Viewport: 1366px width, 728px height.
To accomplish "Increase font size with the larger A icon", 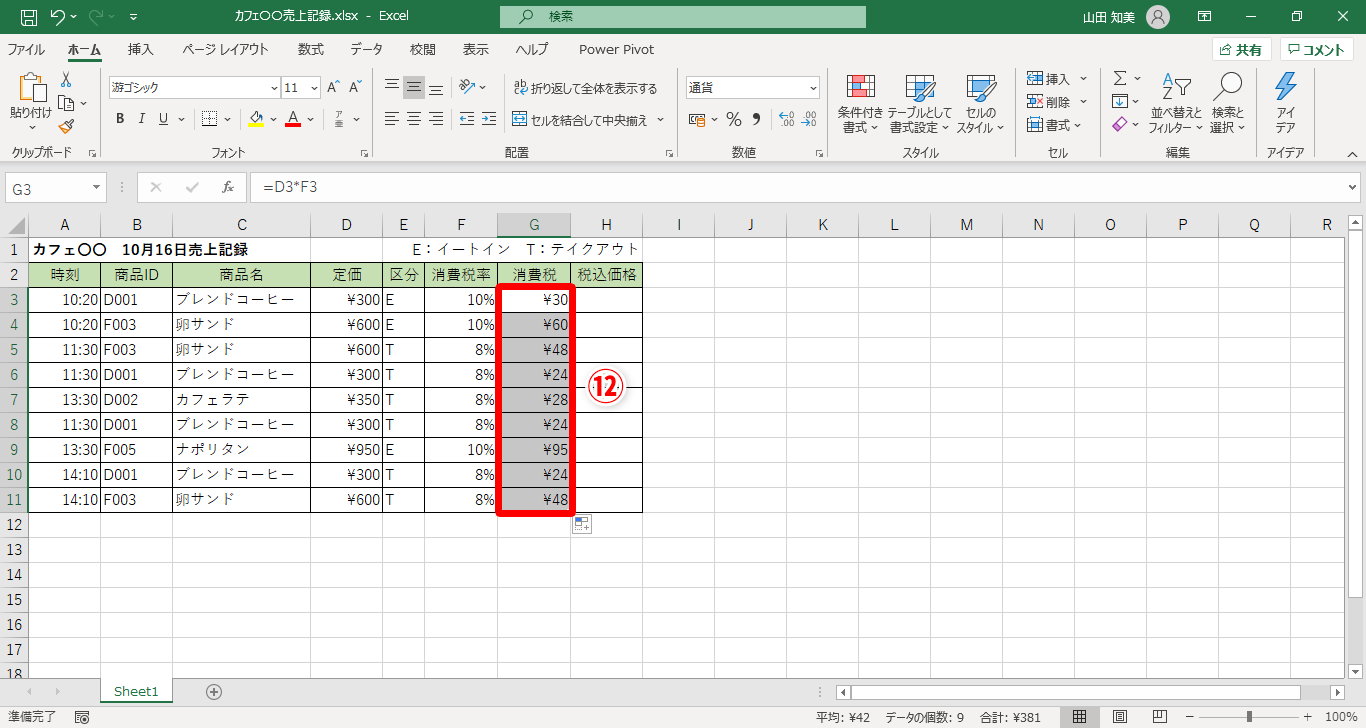I will 334,87.
